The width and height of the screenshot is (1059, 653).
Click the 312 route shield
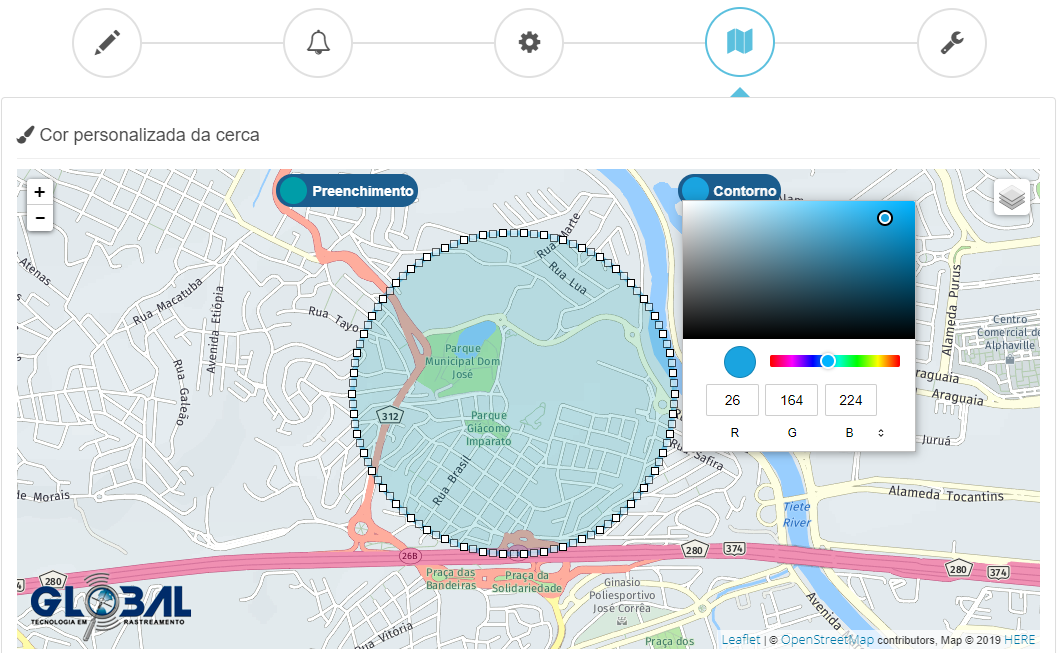coord(390,416)
